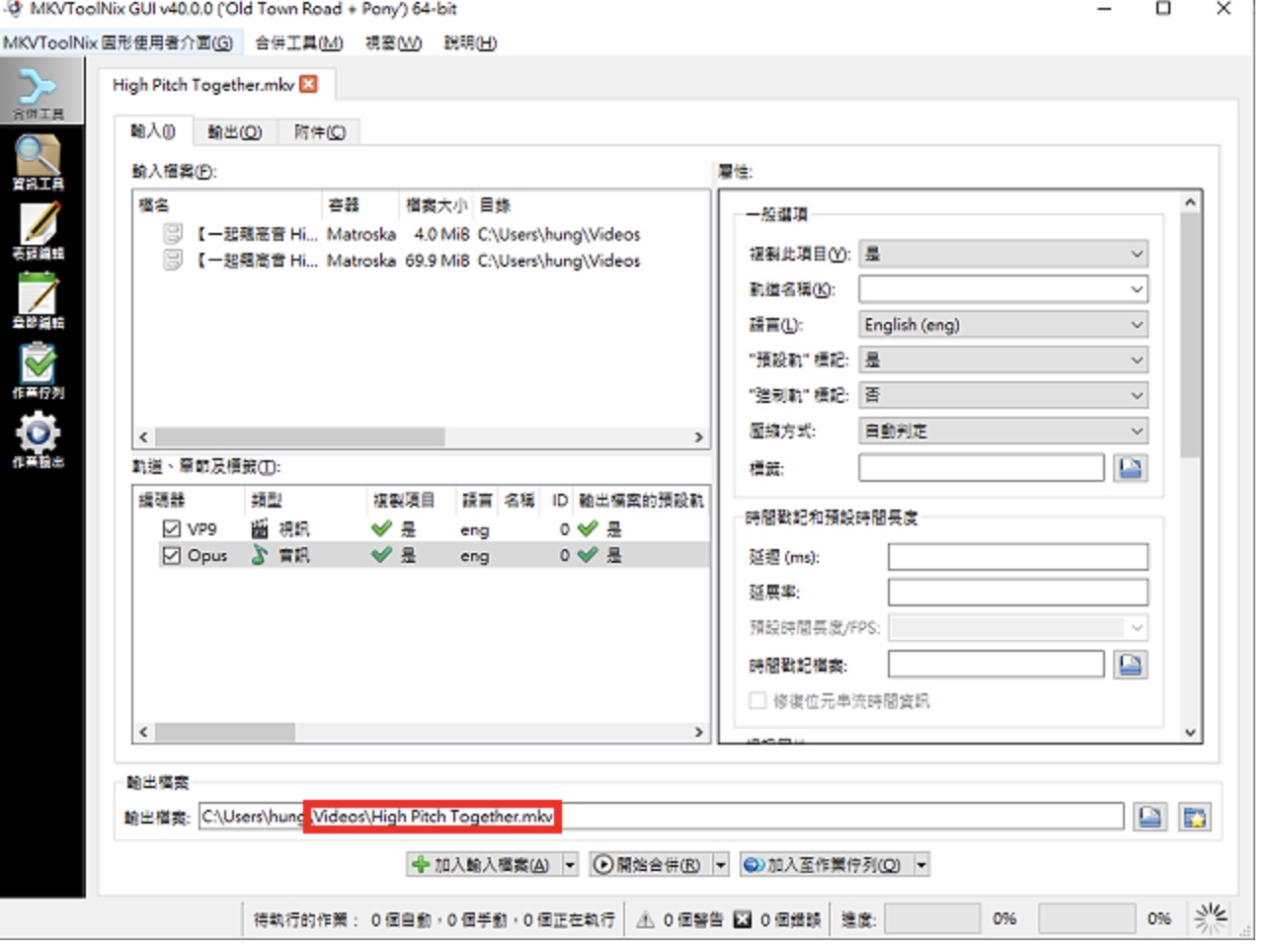Click the timestamps file input field
Image resolution: width=1278 pixels, height=952 pixels.
[997, 665]
